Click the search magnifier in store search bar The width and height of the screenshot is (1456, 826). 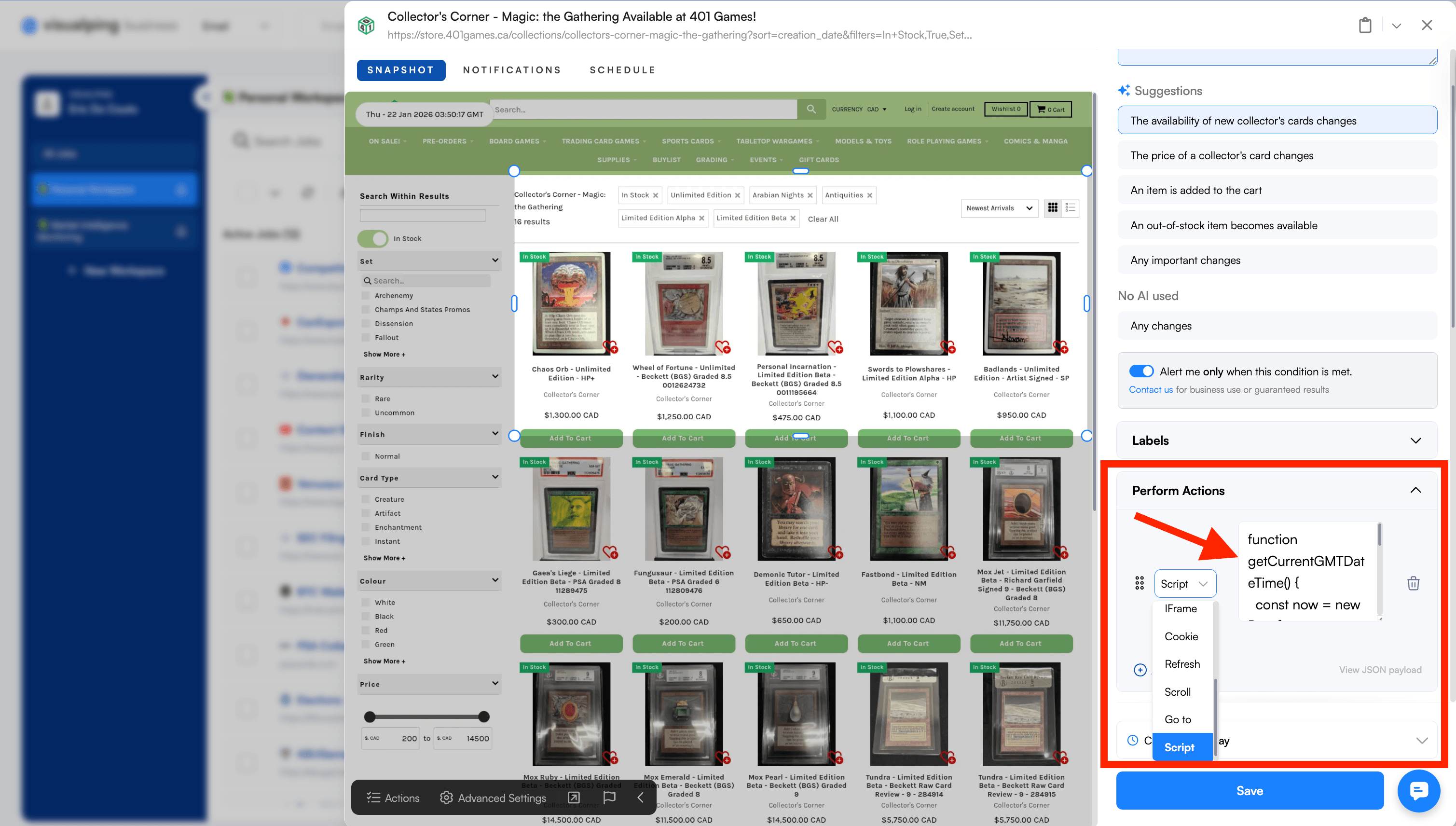[x=811, y=109]
